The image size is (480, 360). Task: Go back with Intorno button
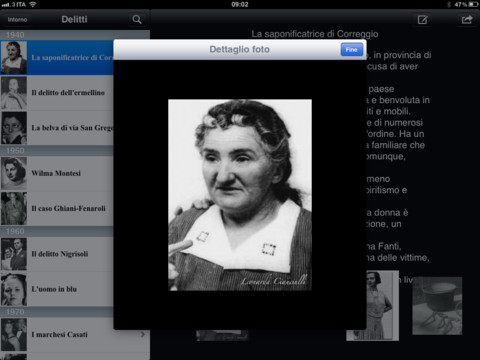(x=17, y=20)
